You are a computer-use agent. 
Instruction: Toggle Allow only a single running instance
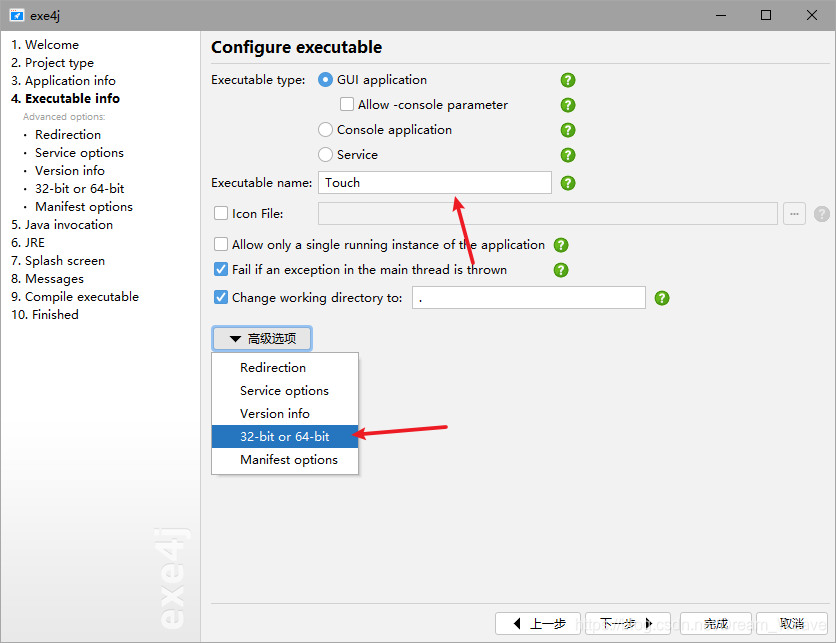(221, 245)
